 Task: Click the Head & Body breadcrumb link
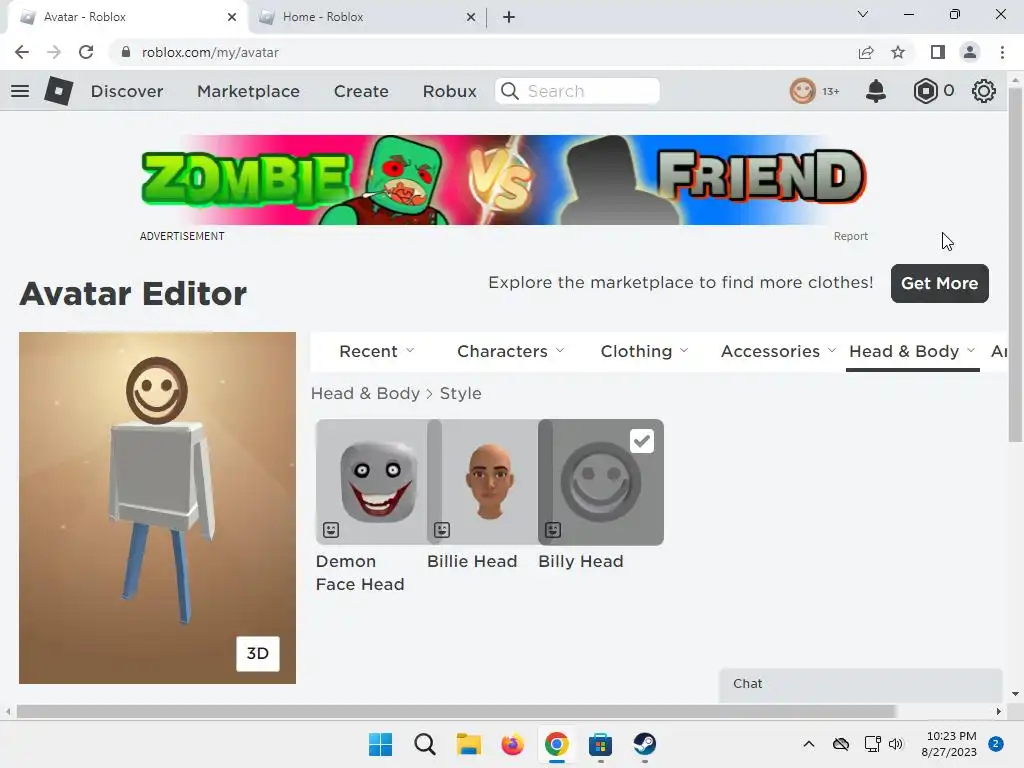click(365, 393)
